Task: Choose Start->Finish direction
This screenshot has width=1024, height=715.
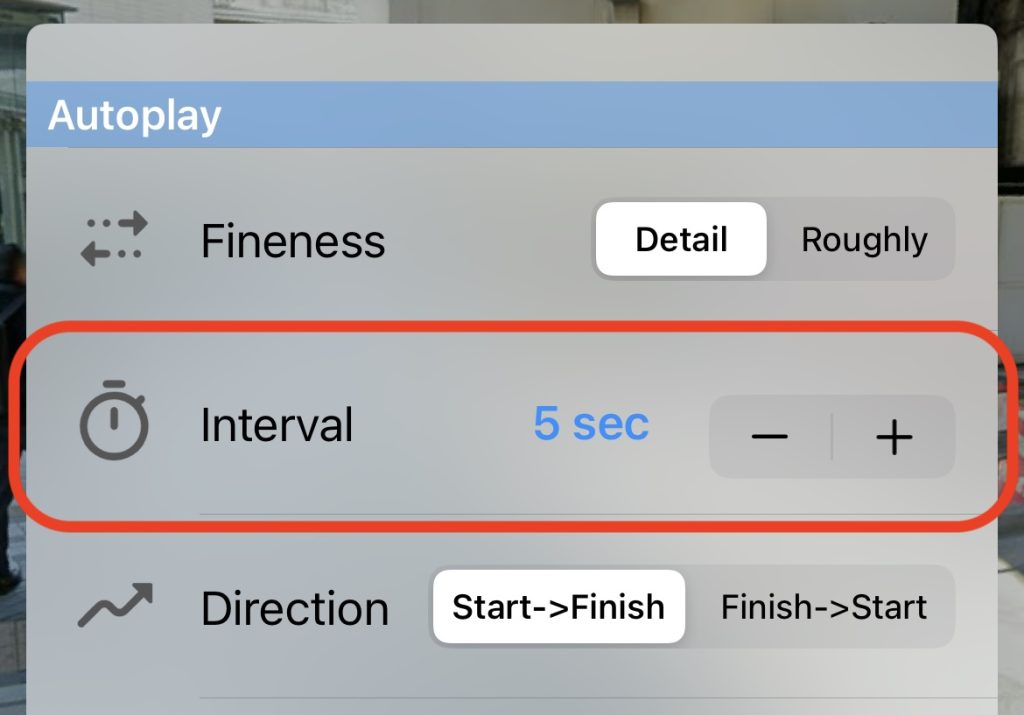Action: [558, 607]
